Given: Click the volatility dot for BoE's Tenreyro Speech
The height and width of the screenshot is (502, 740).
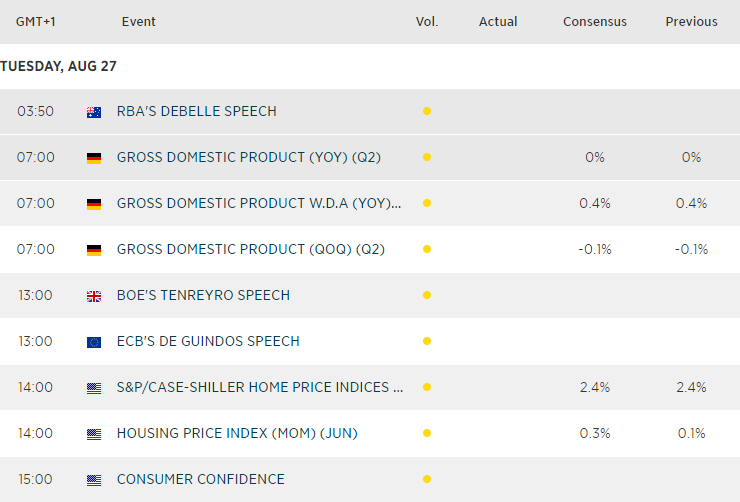Looking at the screenshot, I should 427,296.
